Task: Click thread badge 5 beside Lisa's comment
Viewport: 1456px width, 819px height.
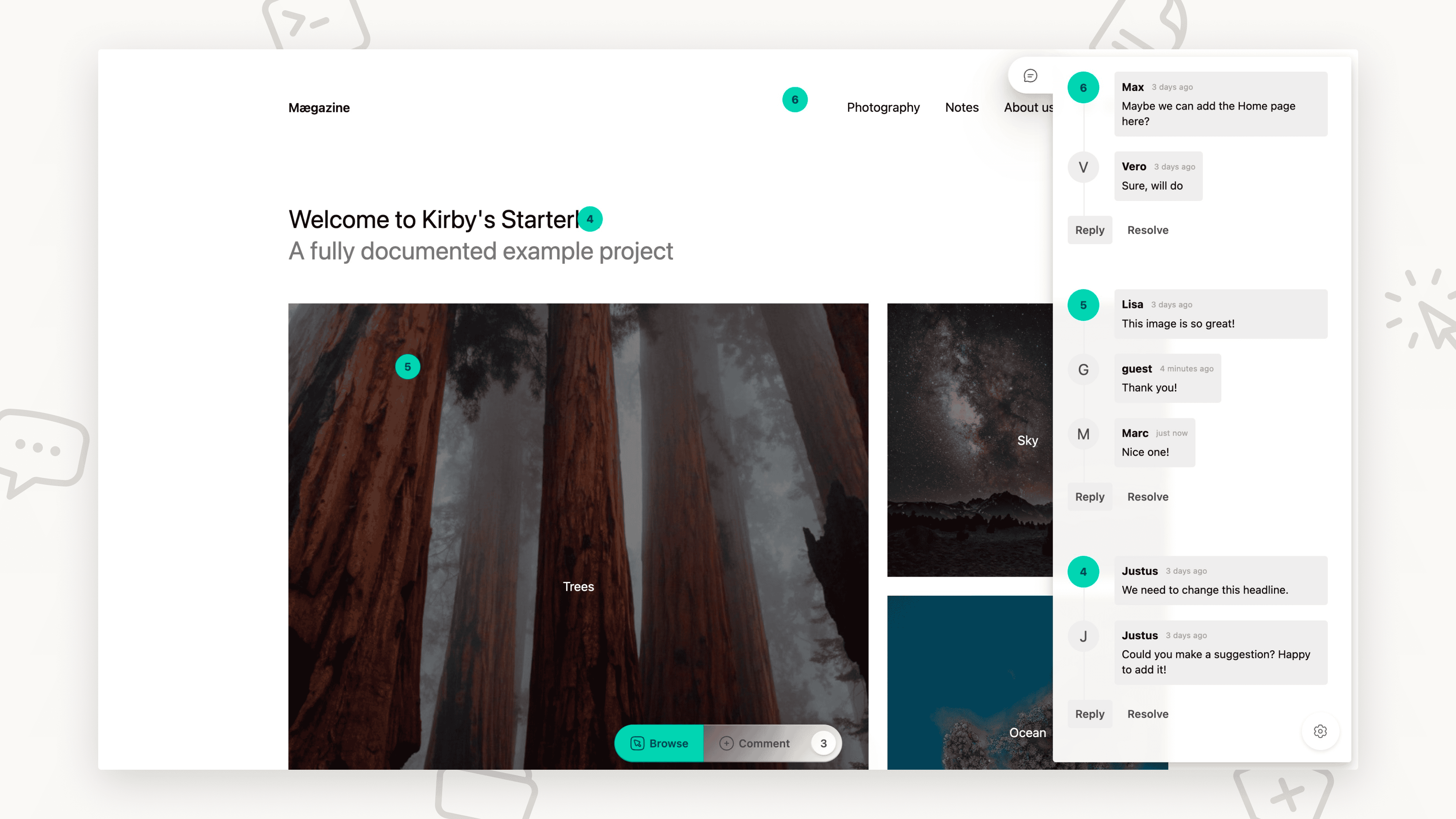Action: point(1083,305)
